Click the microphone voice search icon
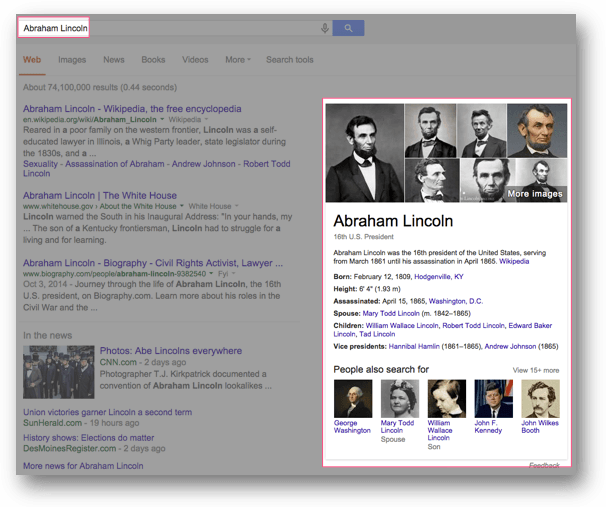 click(325, 28)
